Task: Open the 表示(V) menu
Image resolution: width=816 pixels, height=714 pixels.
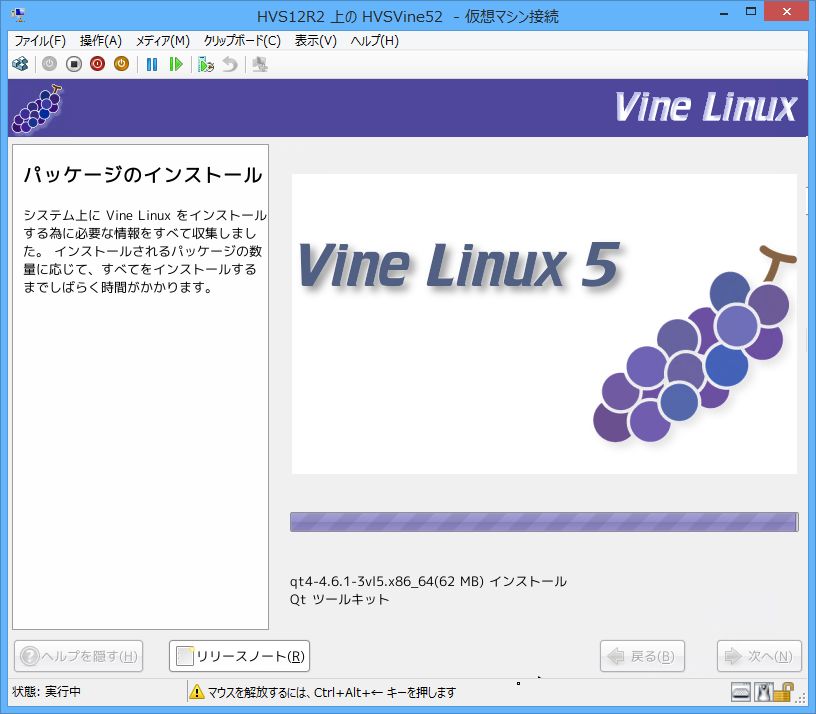Action: click(316, 41)
